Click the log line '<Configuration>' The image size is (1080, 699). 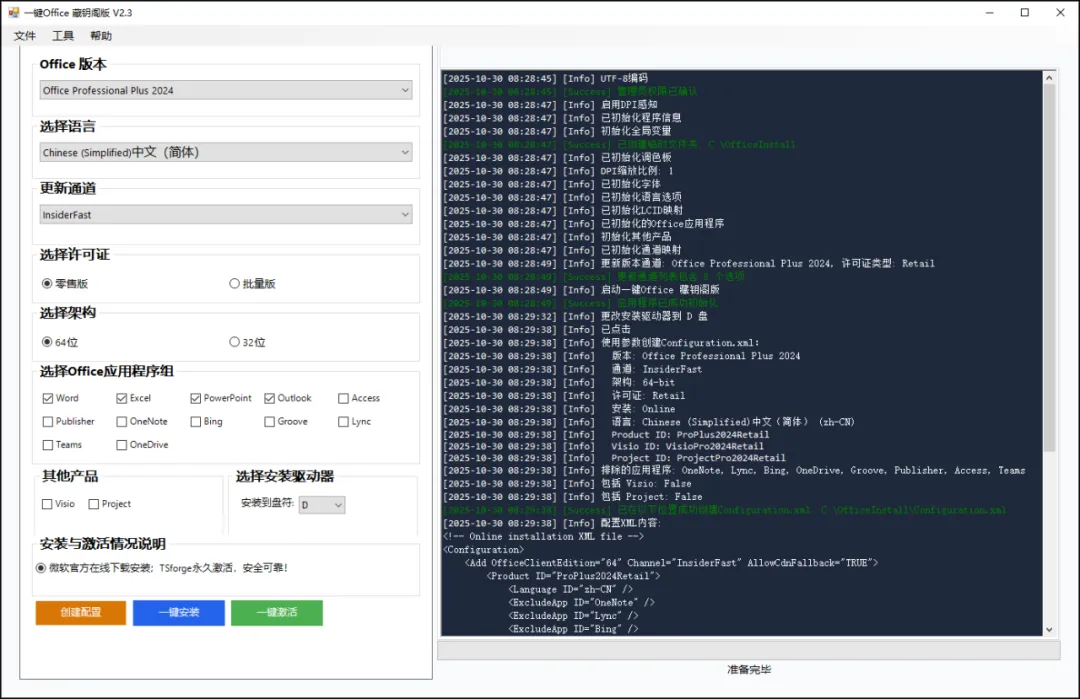point(484,550)
